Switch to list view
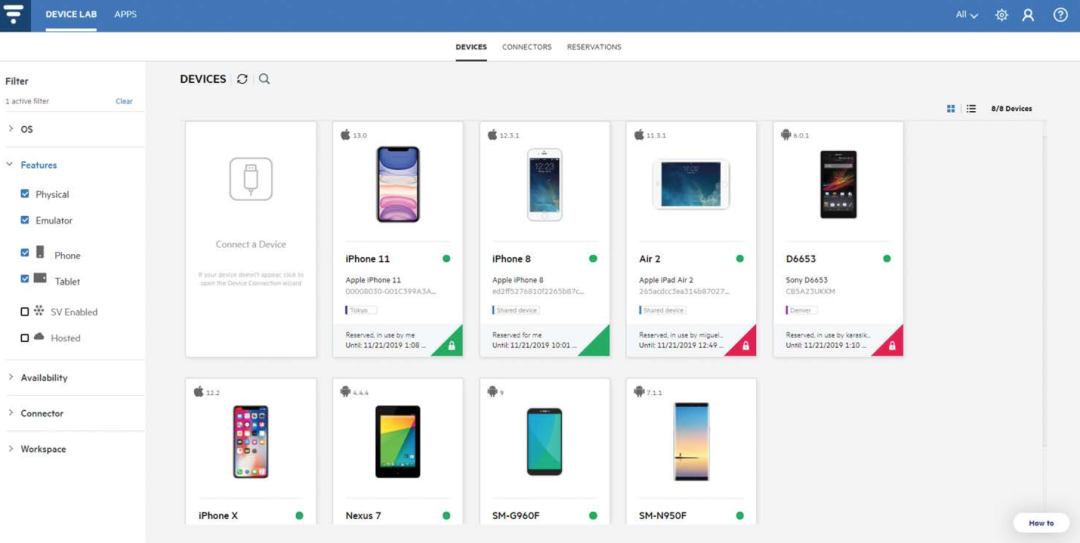 pyautogui.click(x=971, y=109)
